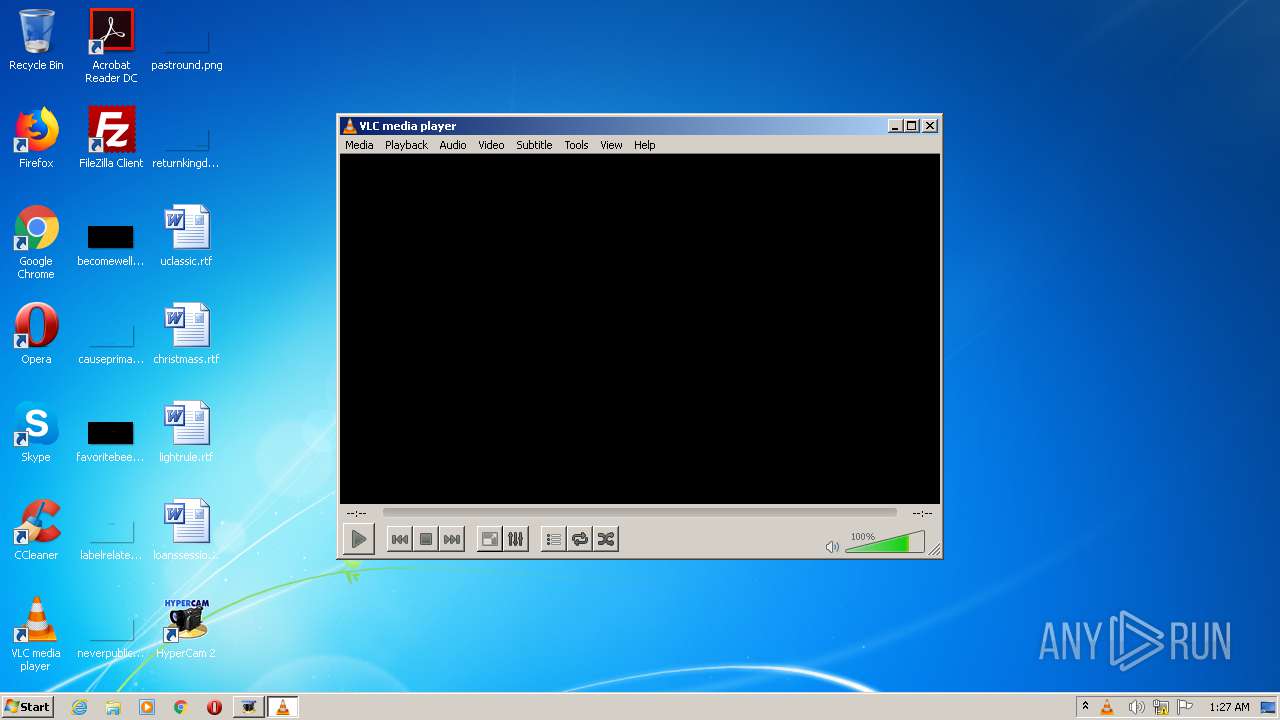Select the christmass.rtf file

click(x=186, y=334)
